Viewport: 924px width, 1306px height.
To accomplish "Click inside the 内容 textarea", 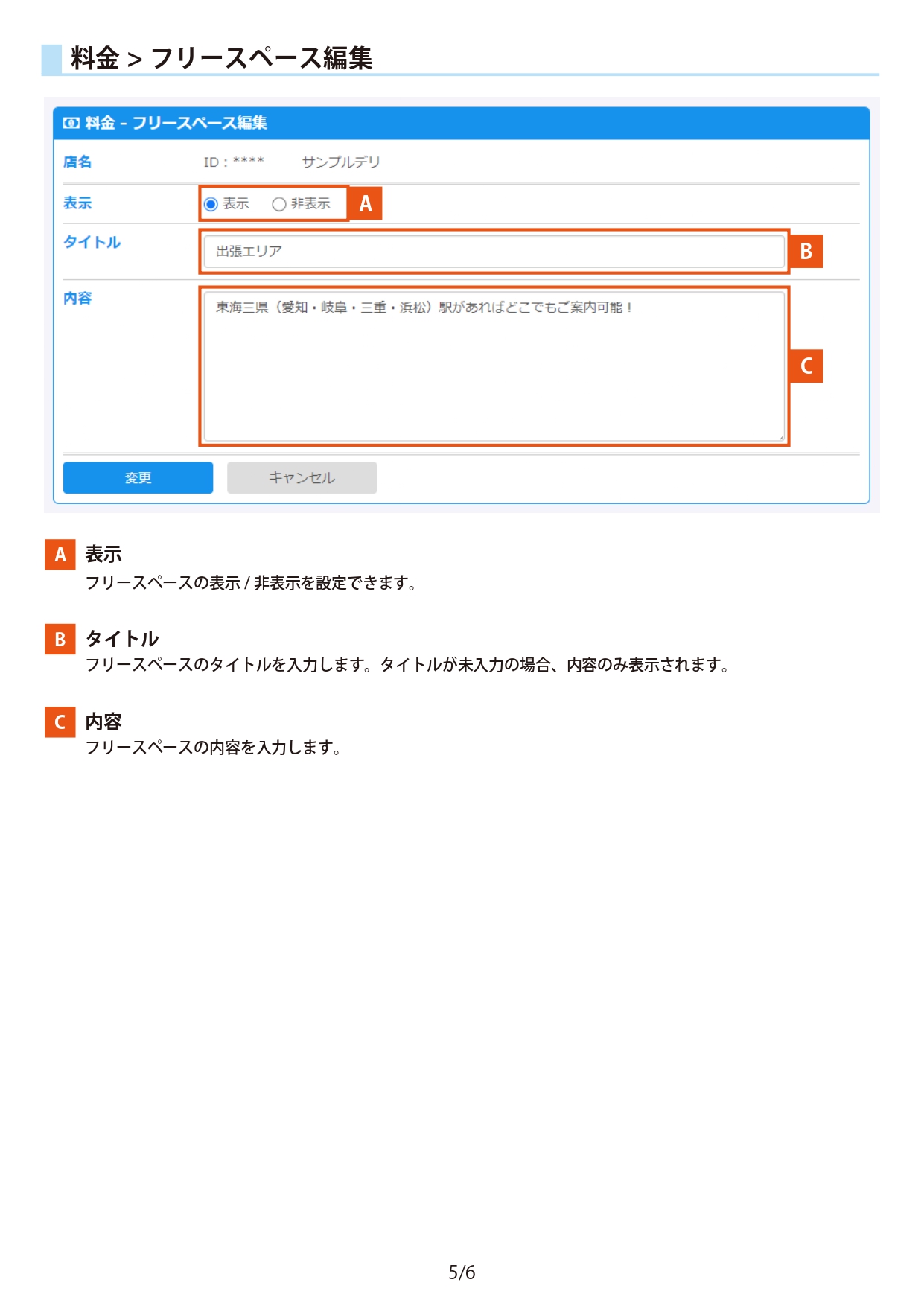I will pyautogui.click(x=494, y=366).
